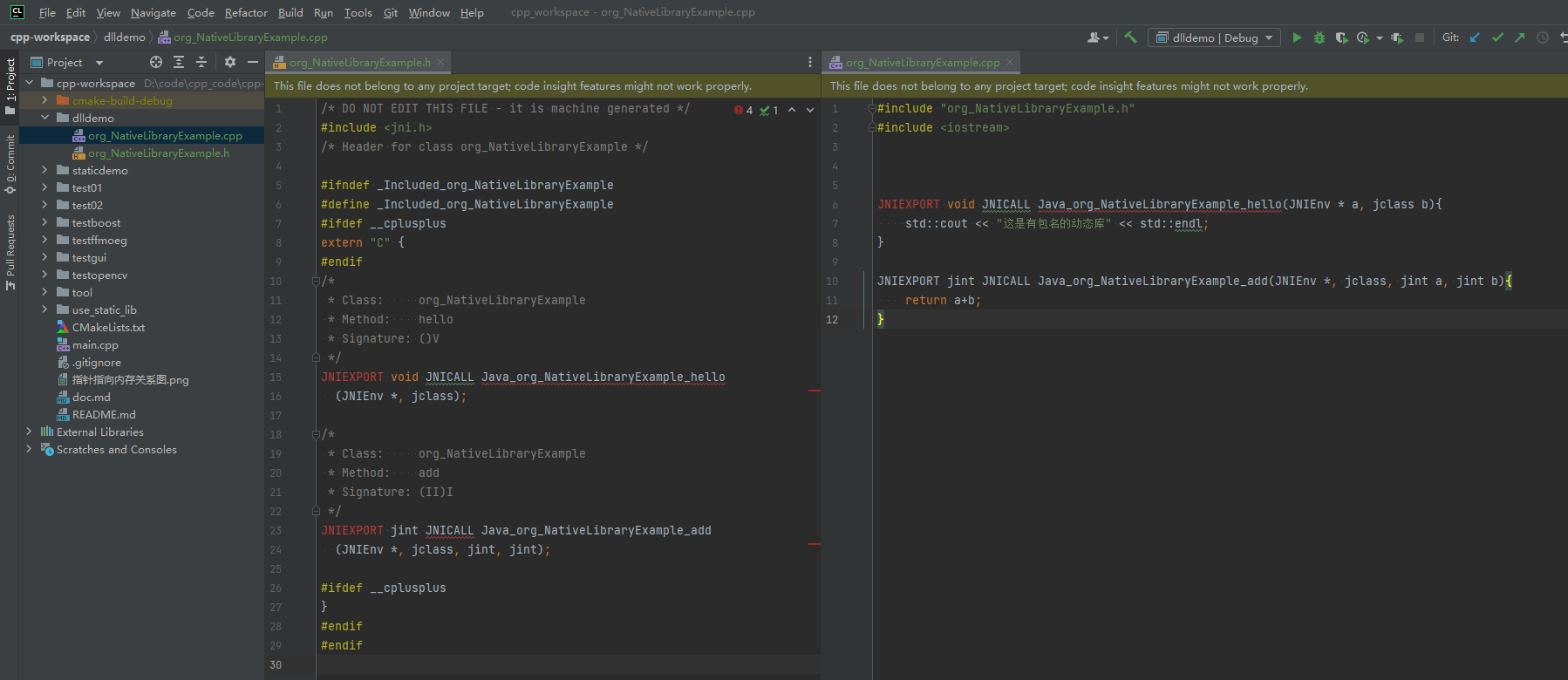Viewport: 1568px width, 680px height.
Task: Select the org_NativeLibraryExample.cpp editor tab
Action: point(922,62)
